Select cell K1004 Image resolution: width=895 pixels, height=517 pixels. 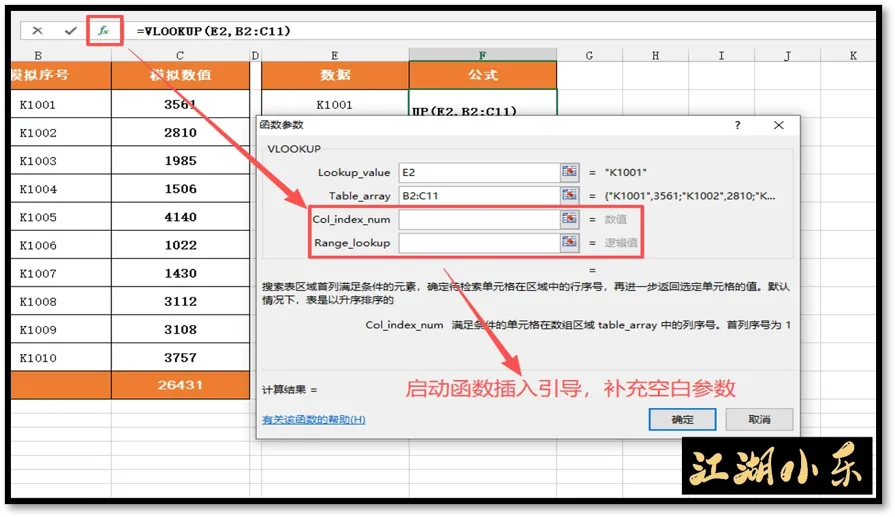point(61,189)
